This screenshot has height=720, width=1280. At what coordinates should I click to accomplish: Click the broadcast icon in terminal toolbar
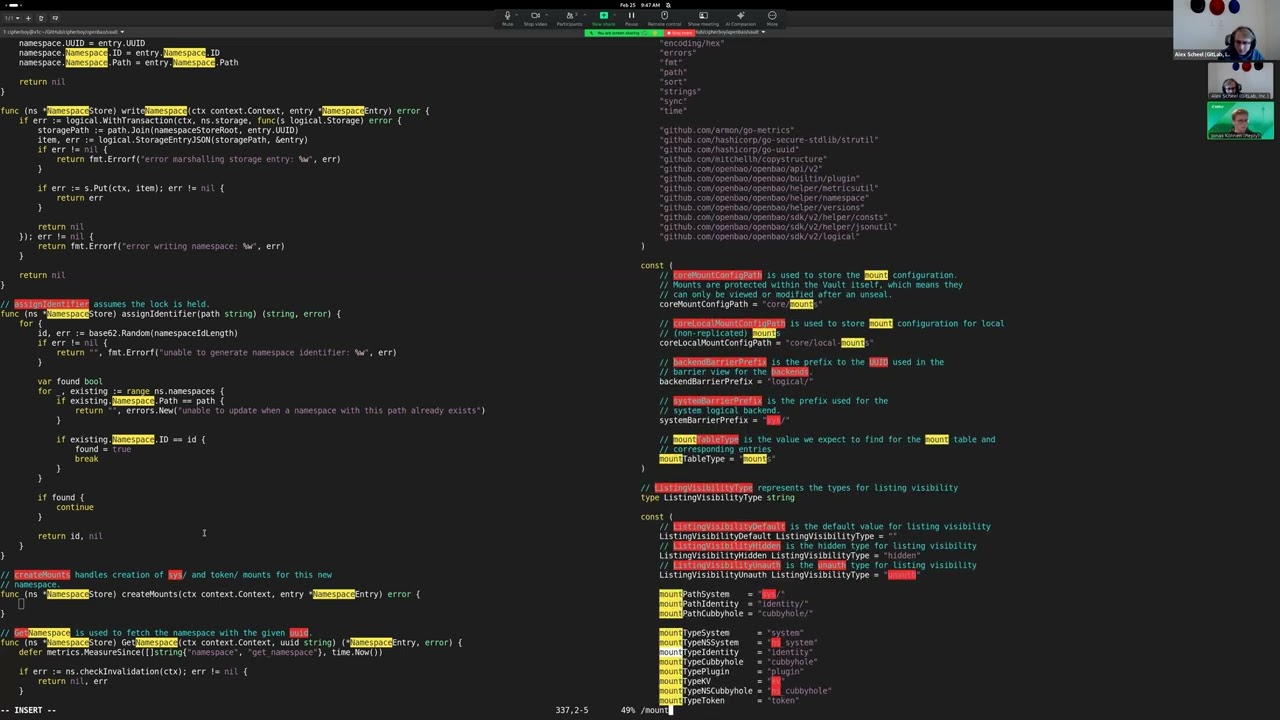(54, 18)
